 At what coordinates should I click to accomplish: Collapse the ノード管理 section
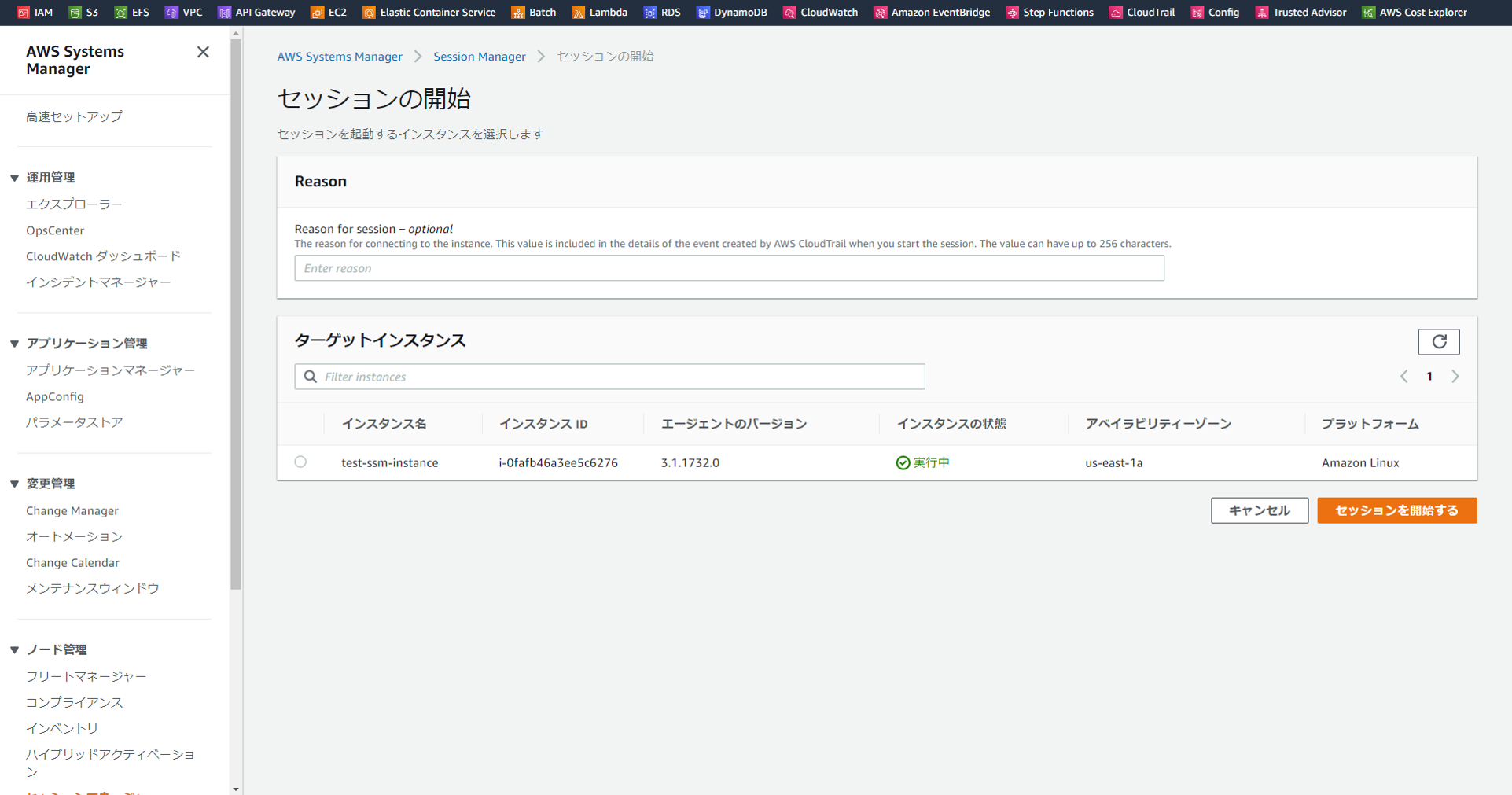(13, 650)
